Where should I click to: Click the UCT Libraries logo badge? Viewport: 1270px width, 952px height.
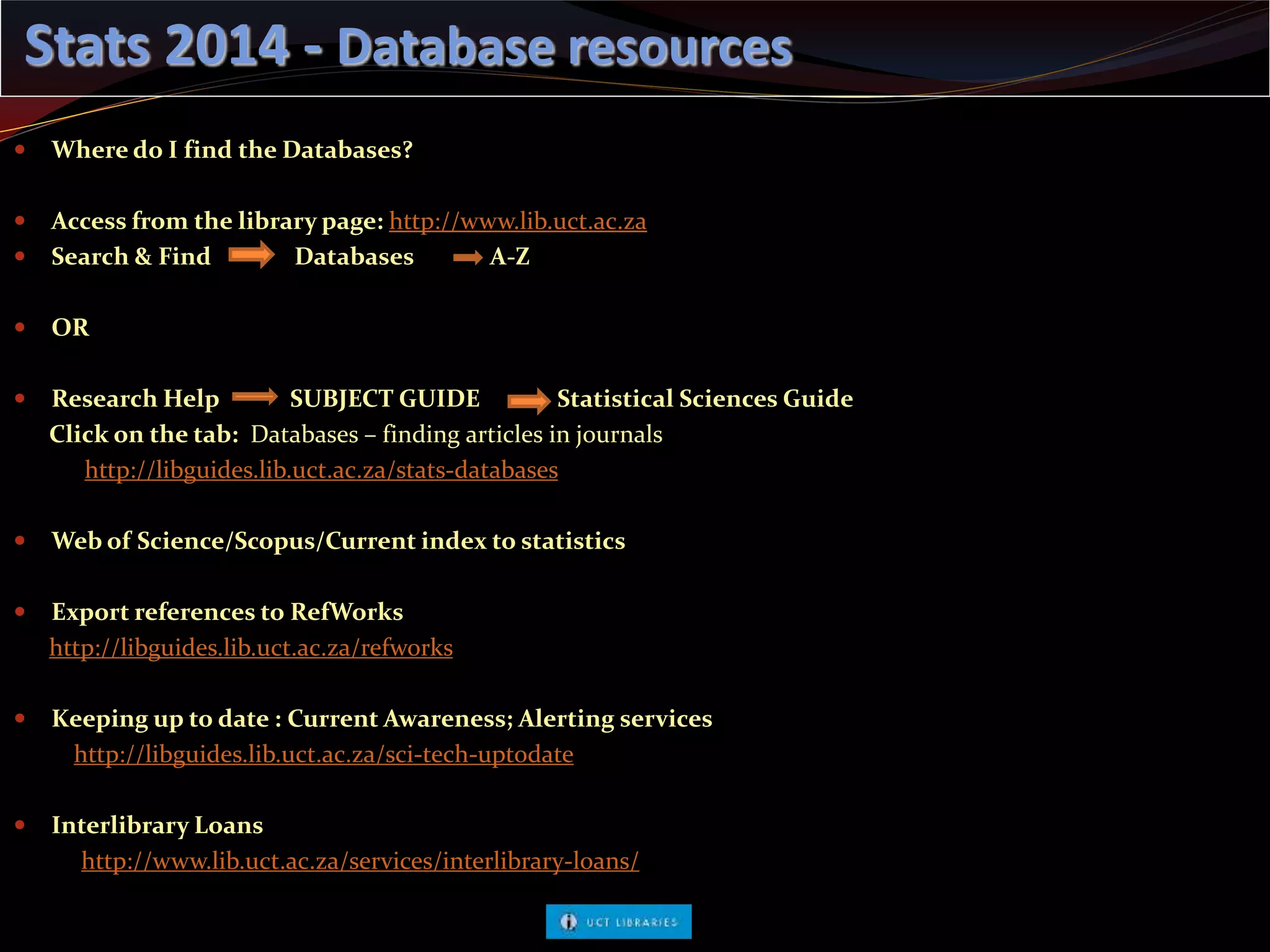pyautogui.click(x=618, y=922)
